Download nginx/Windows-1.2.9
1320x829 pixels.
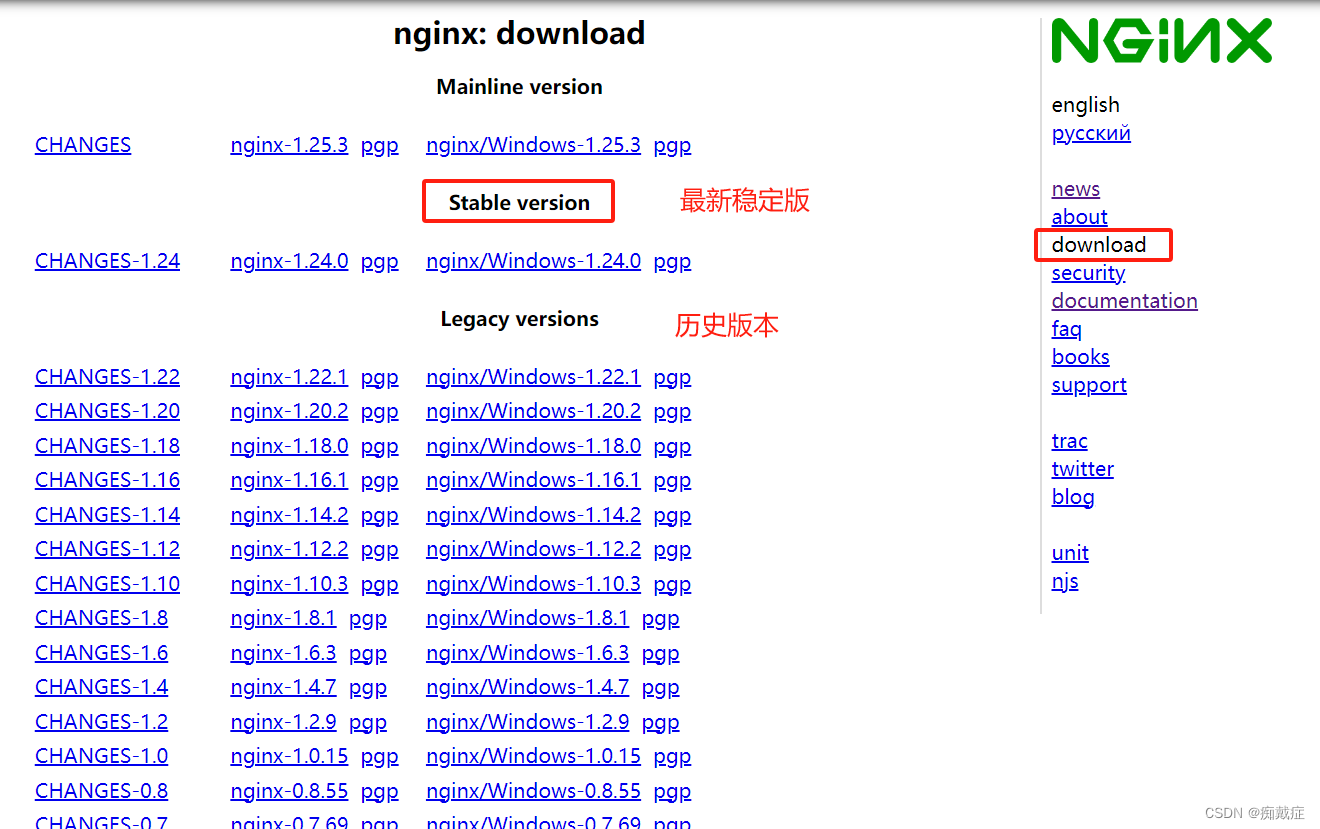pyautogui.click(x=527, y=722)
